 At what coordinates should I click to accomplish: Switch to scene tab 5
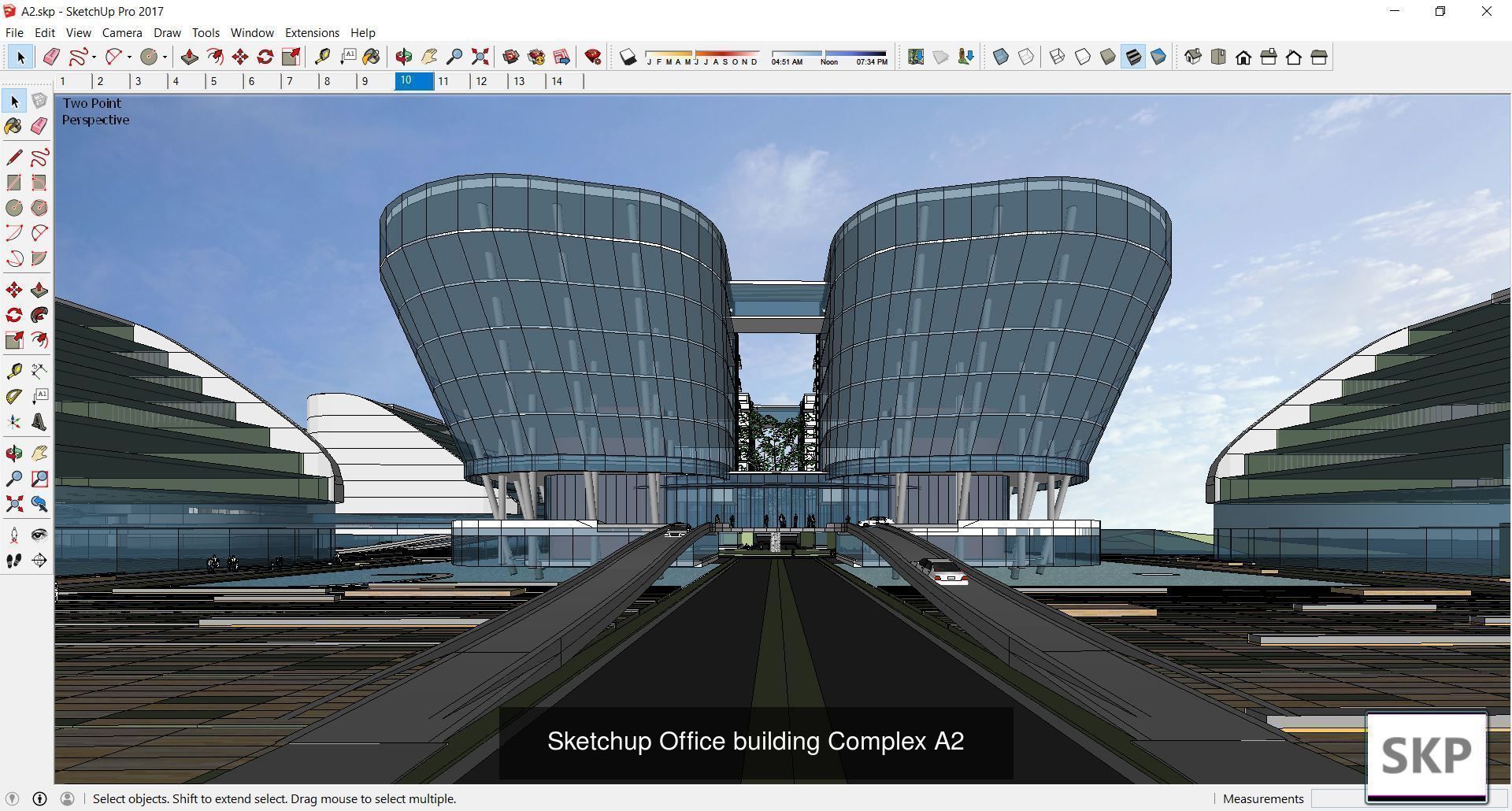(225, 81)
